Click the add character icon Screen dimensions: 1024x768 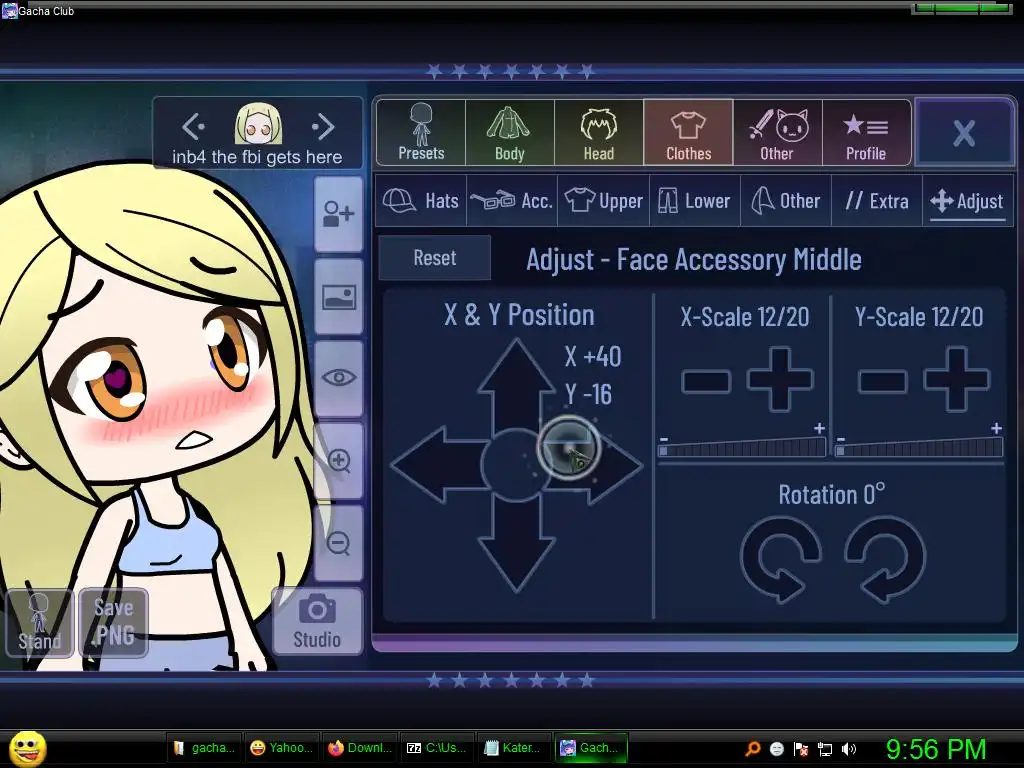[338, 214]
